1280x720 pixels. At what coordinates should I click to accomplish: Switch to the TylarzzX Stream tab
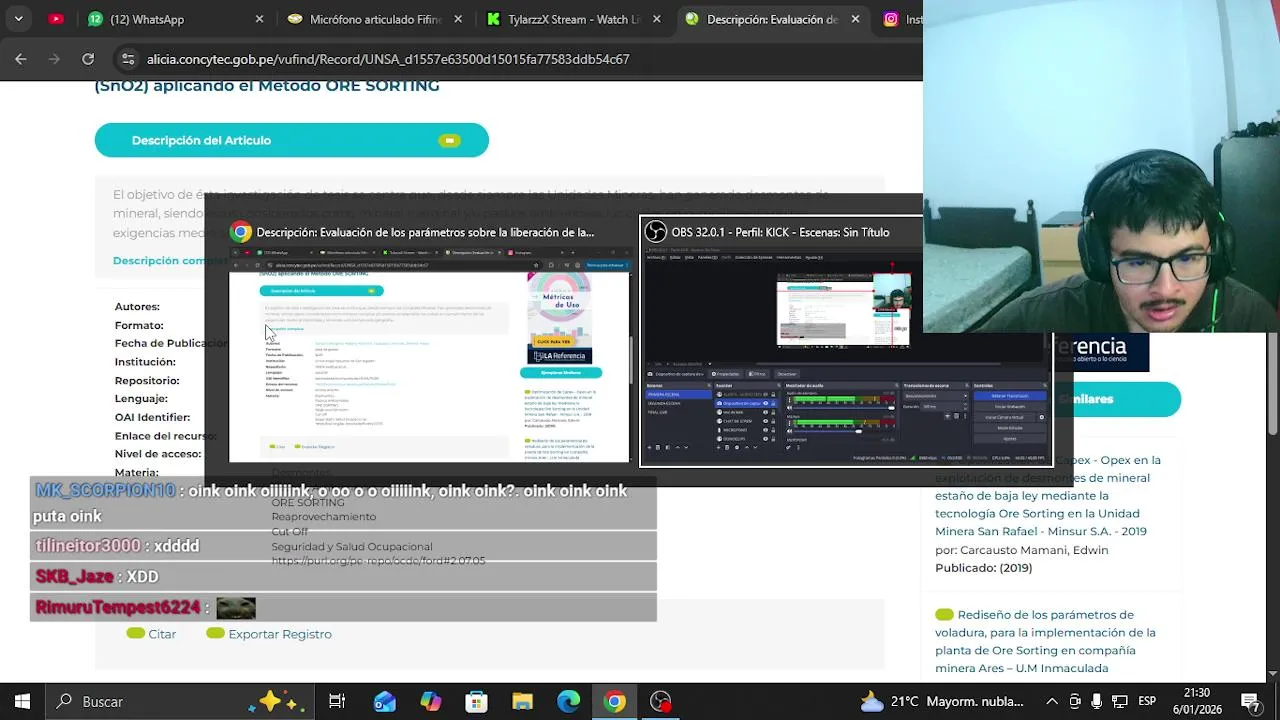563,19
